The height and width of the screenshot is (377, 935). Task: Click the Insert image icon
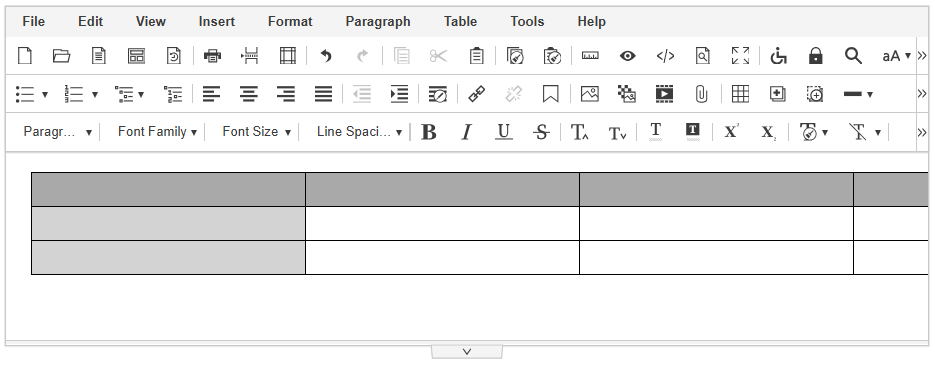pyautogui.click(x=590, y=94)
